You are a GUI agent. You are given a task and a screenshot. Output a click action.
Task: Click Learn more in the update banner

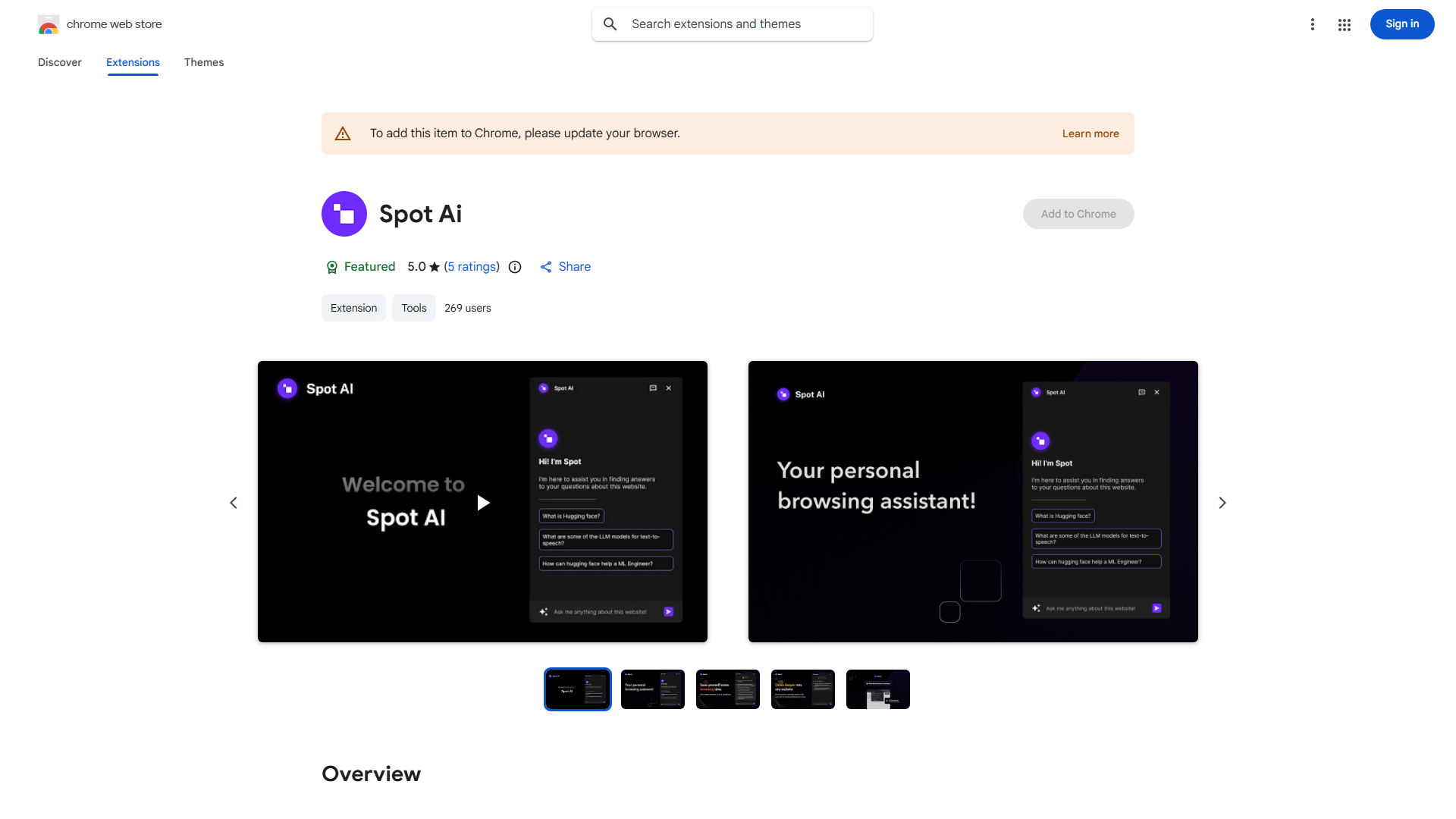point(1090,133)
